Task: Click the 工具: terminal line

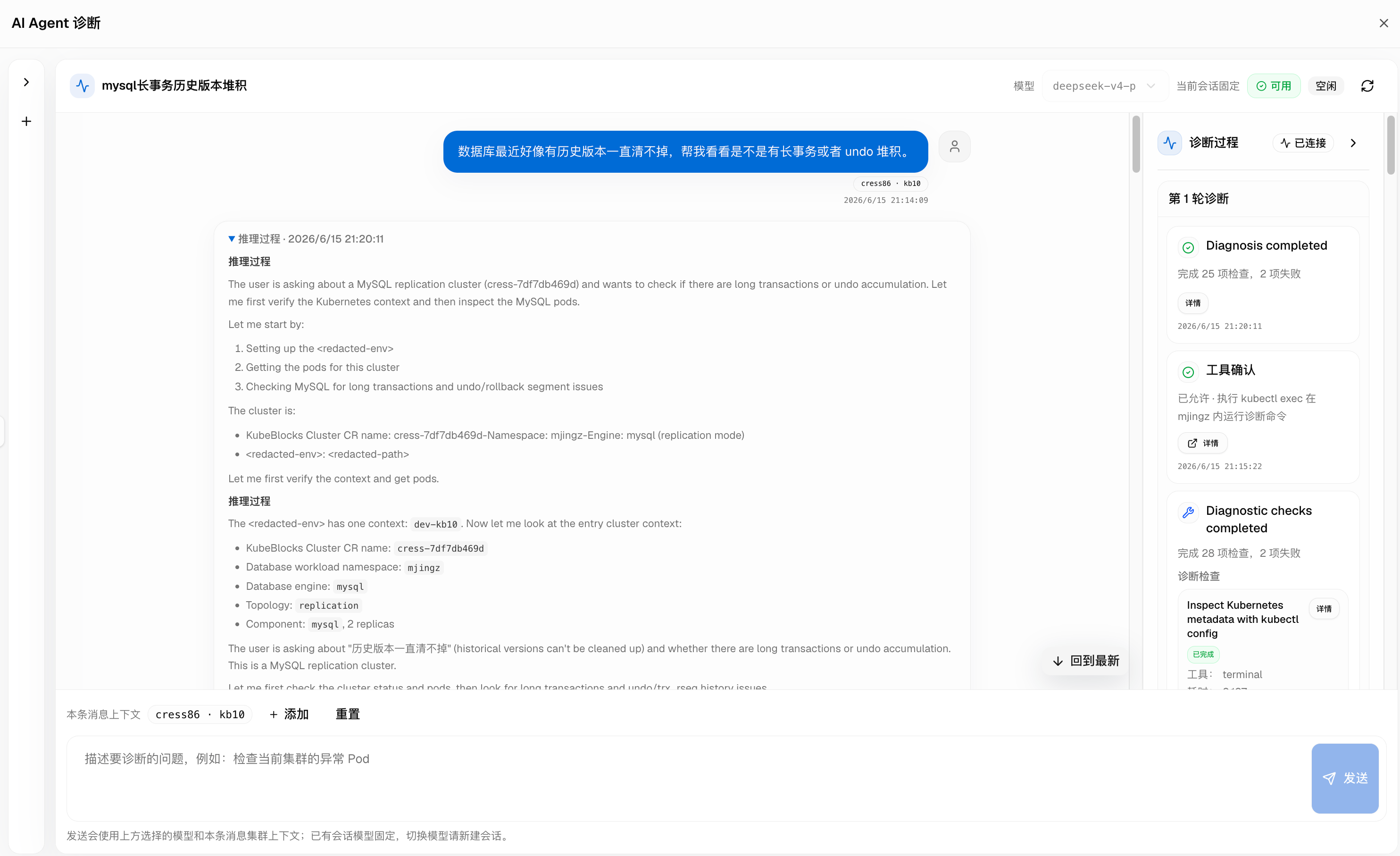Action: [1224, 675]
